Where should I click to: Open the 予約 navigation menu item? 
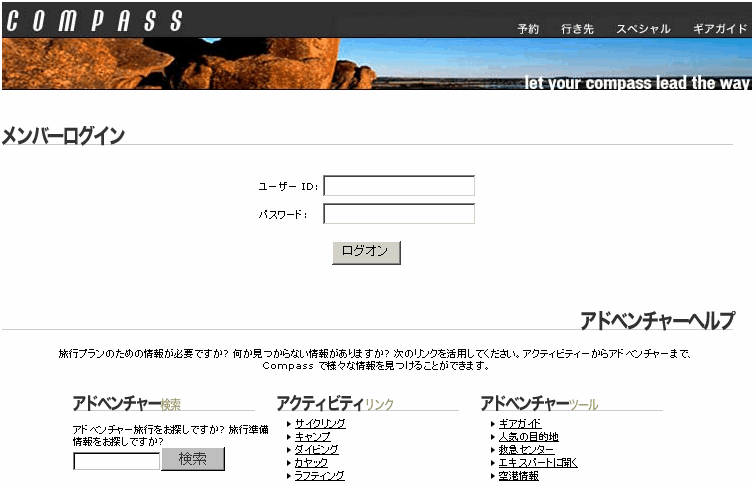(x=528, y=29)
